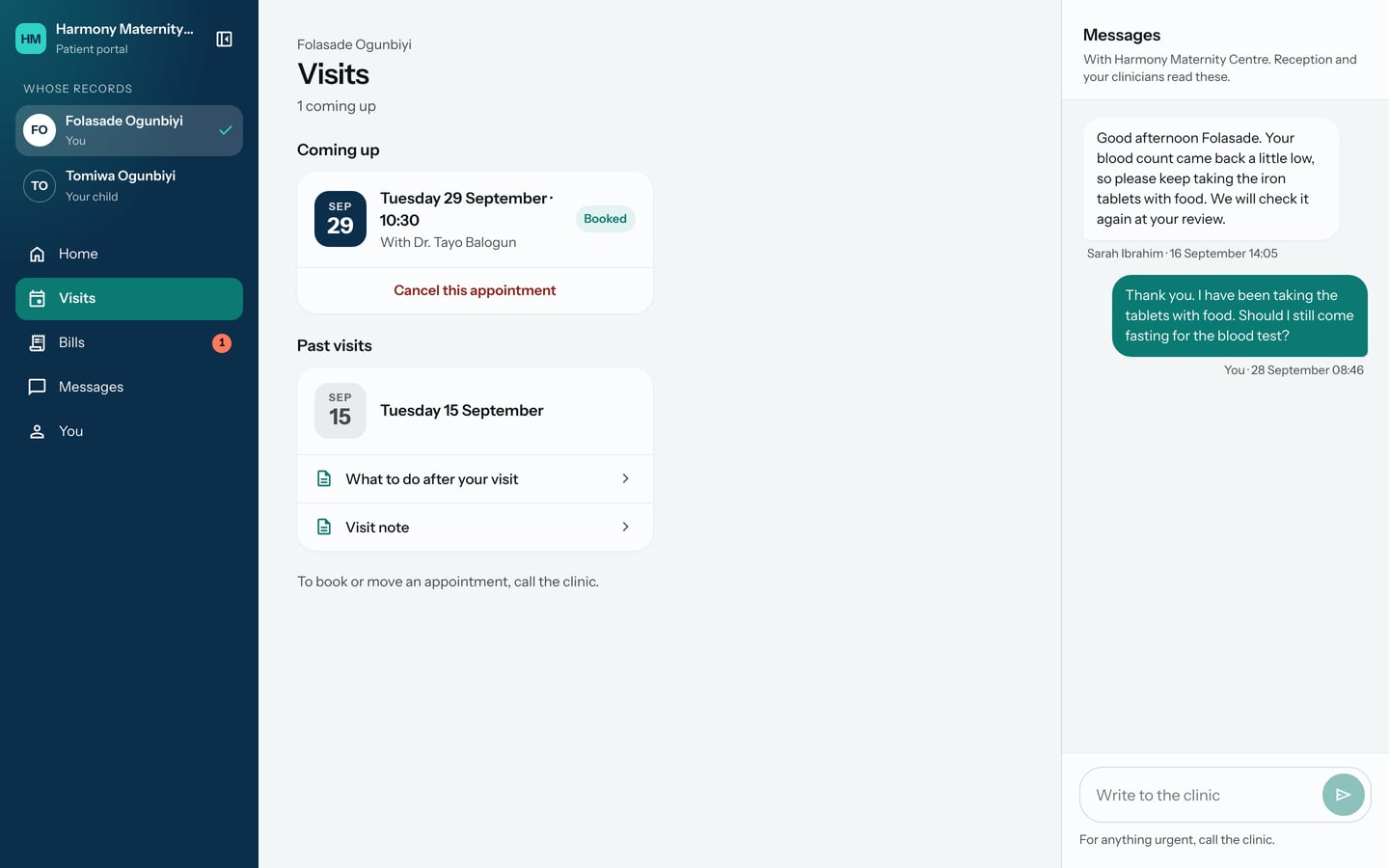
Task: Click the 1 coming up count
Action: tap(337, 106)
